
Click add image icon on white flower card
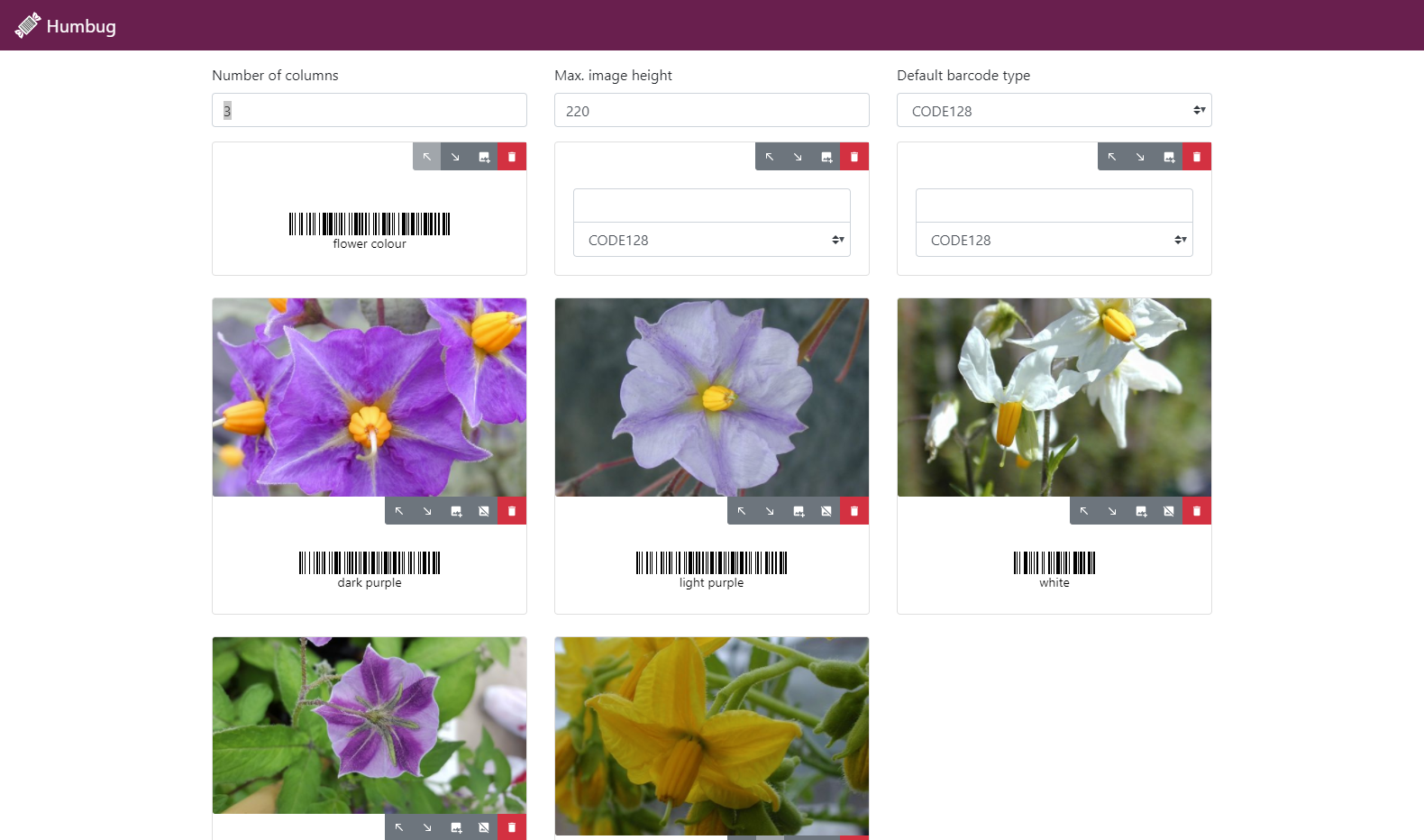(1141, 511)
